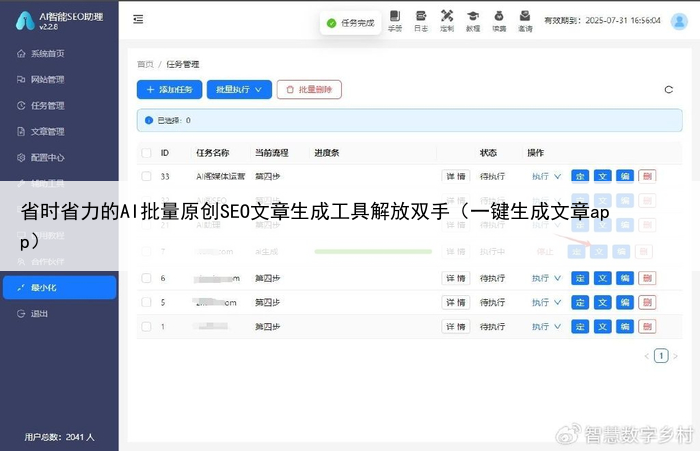Image resolution: width=700 pixels, height=451 pixels.
Task: Open the 教程 tutorial icon
Action: pos(473,20)
